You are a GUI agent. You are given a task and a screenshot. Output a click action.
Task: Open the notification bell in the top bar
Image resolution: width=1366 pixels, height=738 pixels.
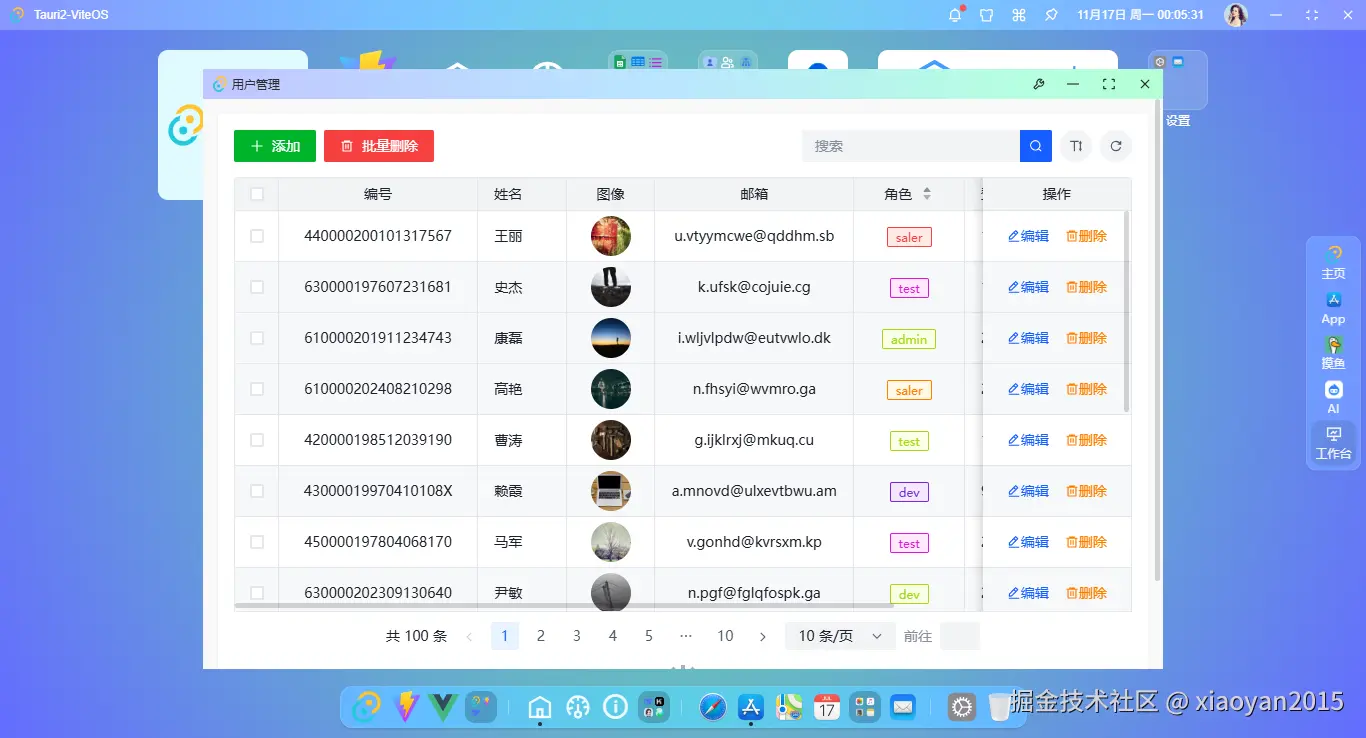point(953,14)
